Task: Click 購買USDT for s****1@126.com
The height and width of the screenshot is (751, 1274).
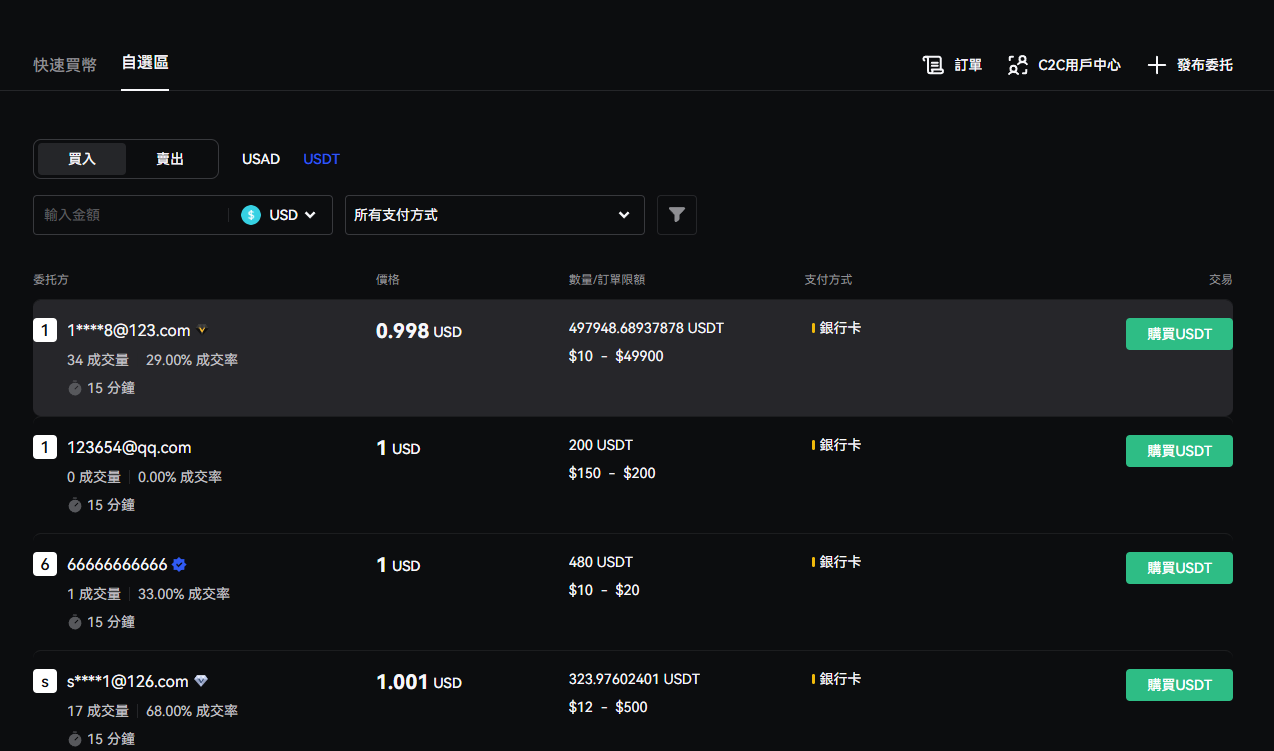Action: point(1179,685)
